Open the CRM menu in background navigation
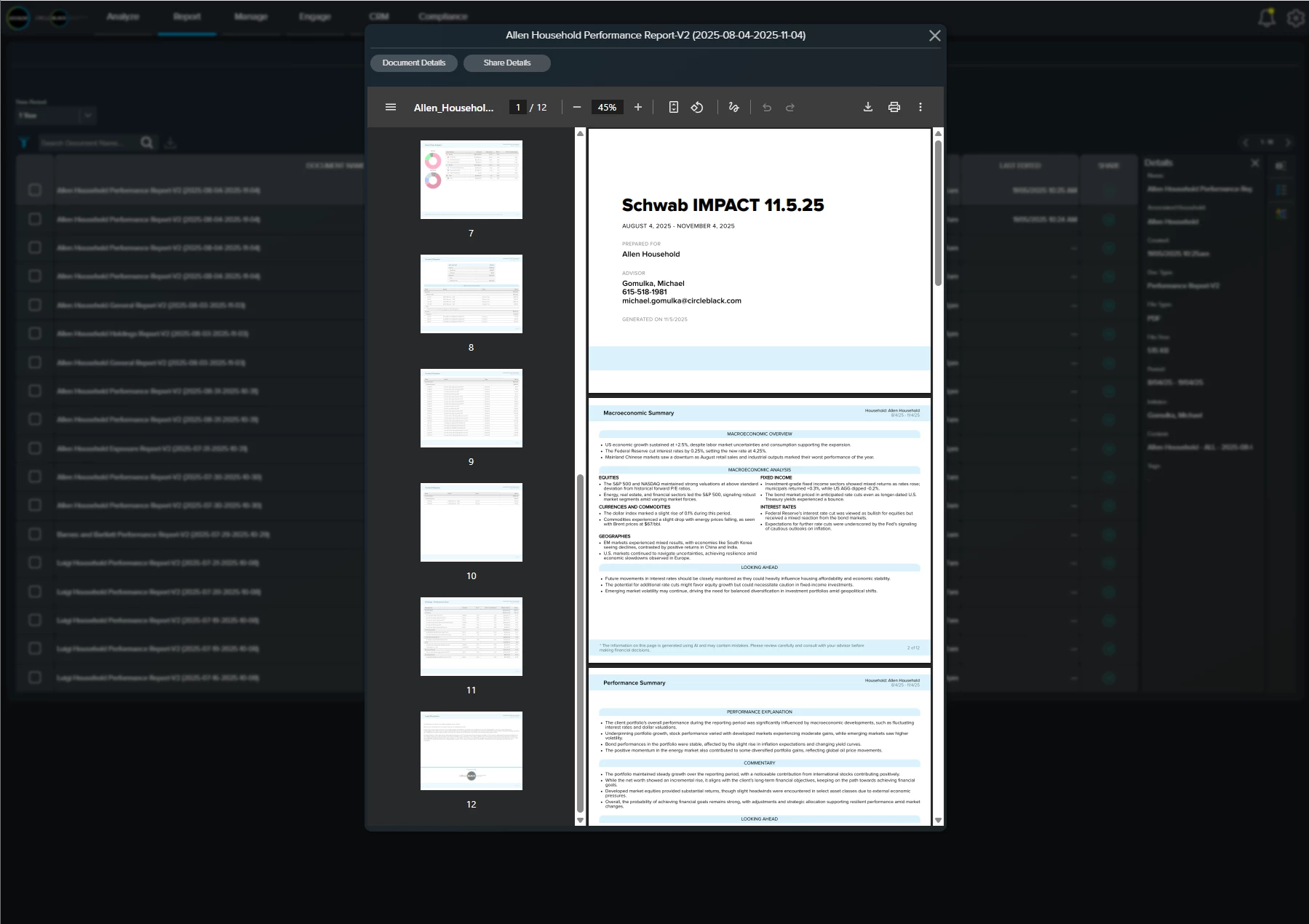This screenshot has height=924, width=1309. [378, 17]
